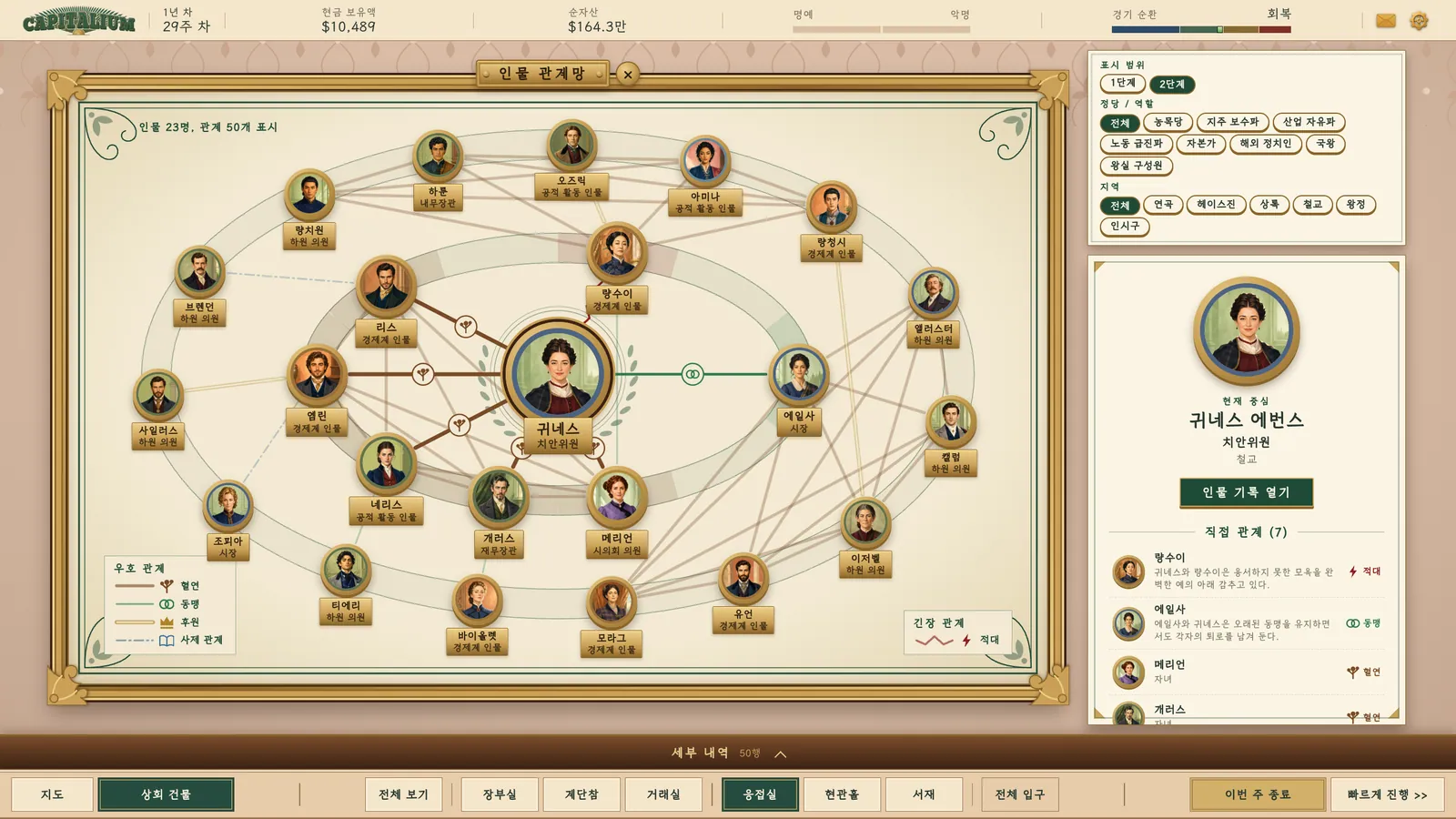Click the kinship icon on 네리스 link
This screenshot has width=1456, height=819.
point(460,424)
